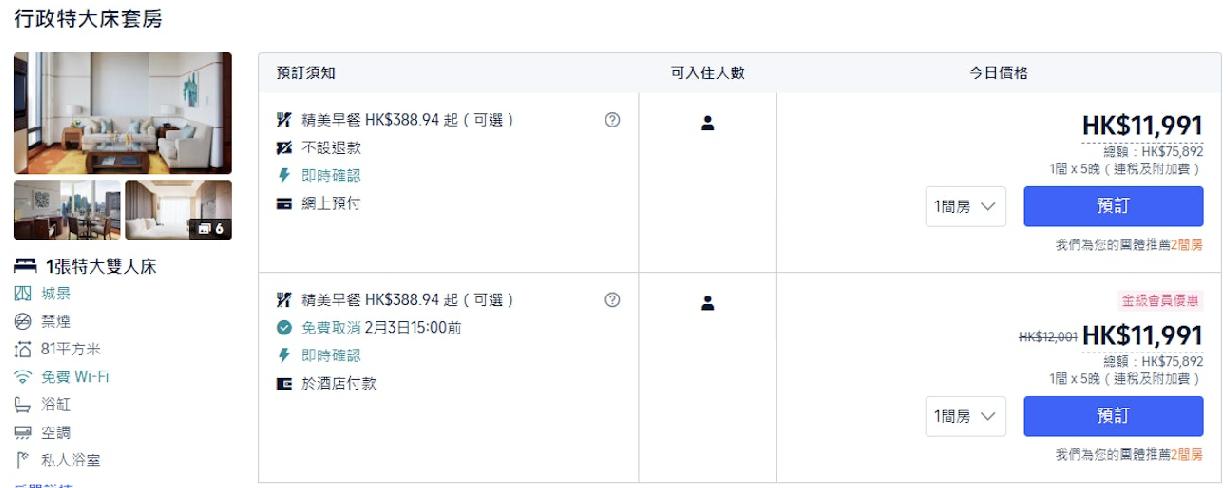This screenshot has width=1226, height=488.
Task: Click 預訂 button for the non-refundable offer
Action: pos(1113,206)
